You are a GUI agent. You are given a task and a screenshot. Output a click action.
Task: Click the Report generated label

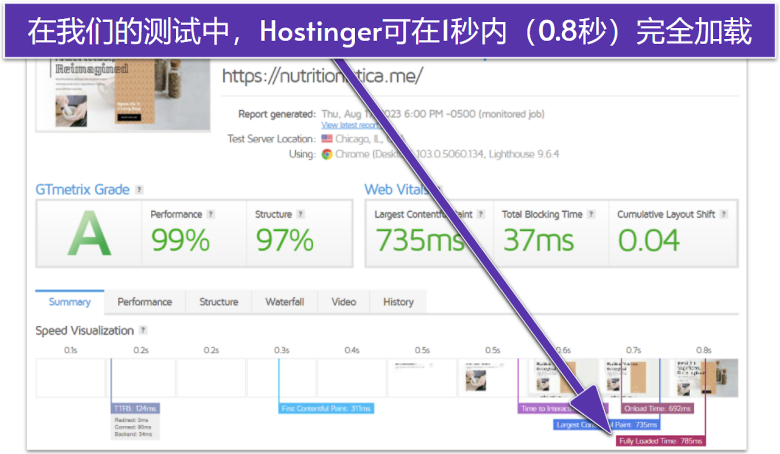[277, 114]
